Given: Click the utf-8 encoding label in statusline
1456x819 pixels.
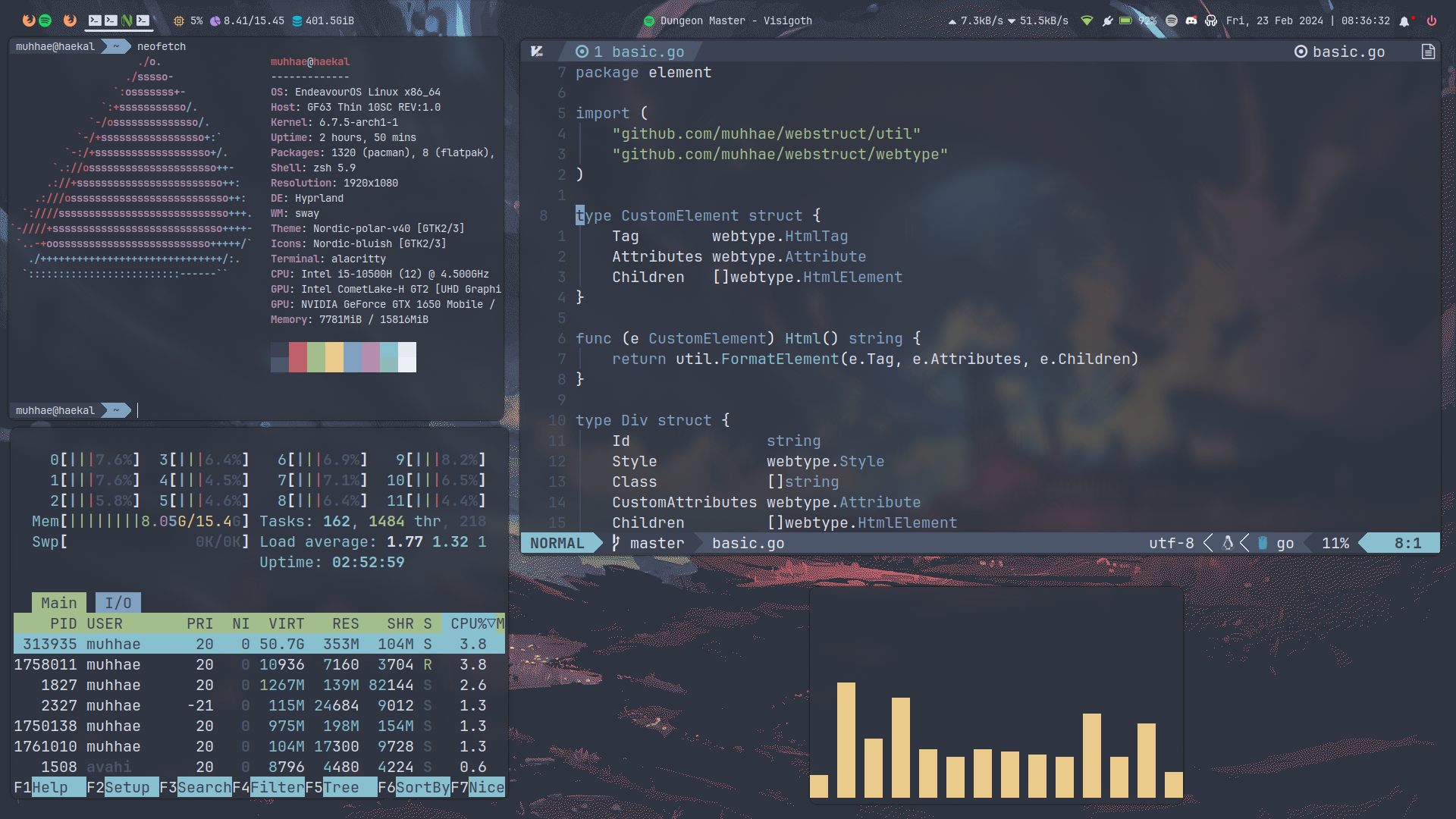Looking at the screenshot, I should (1171, 543).
